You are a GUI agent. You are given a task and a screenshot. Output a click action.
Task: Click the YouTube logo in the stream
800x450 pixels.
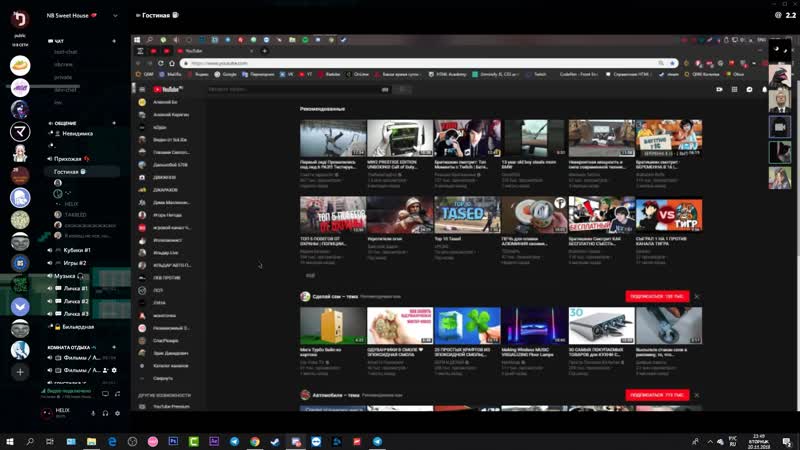[x=168, y=89]
